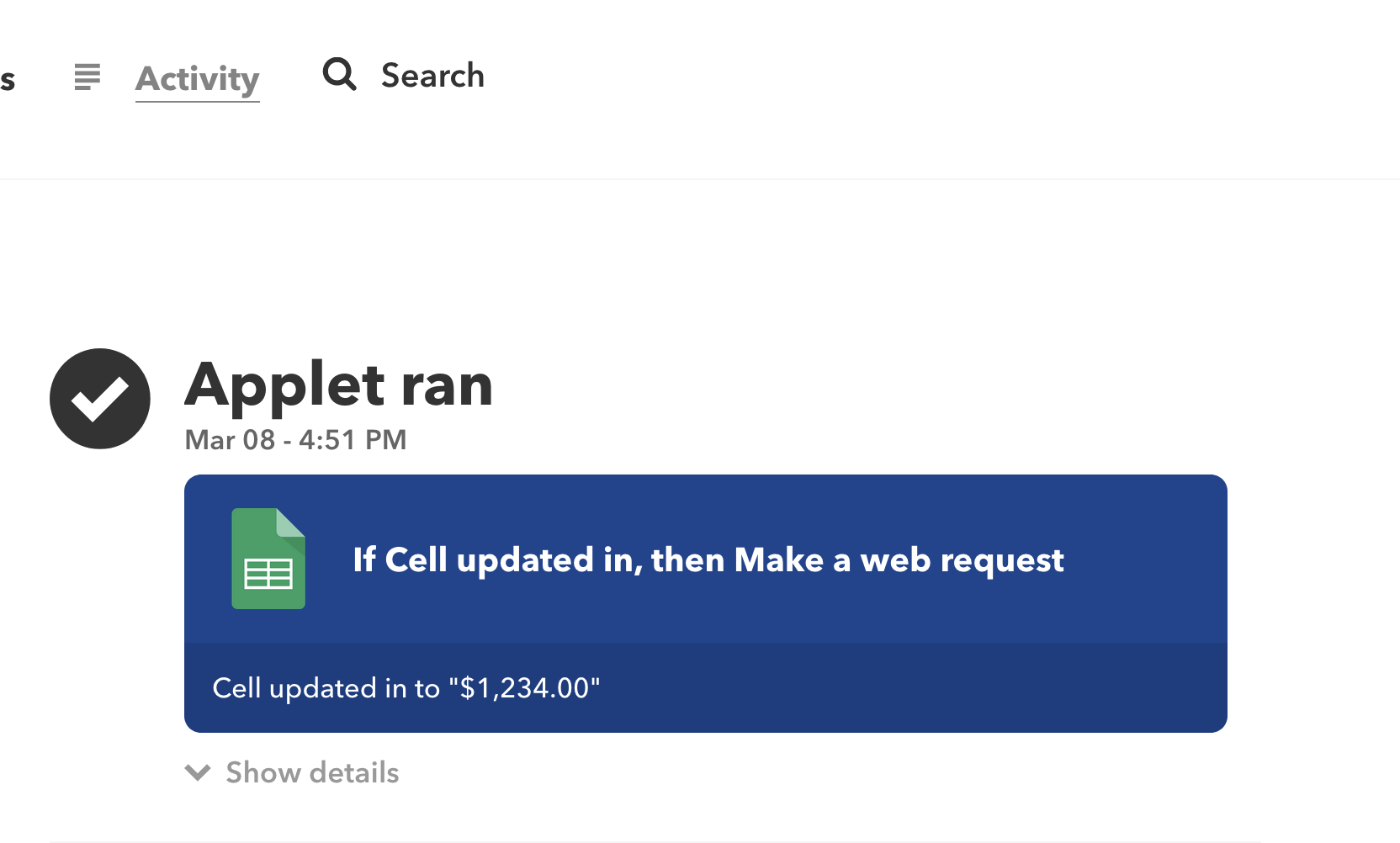
Task: Click the 'Cell updated in to' text
Action: pos(326,688)
